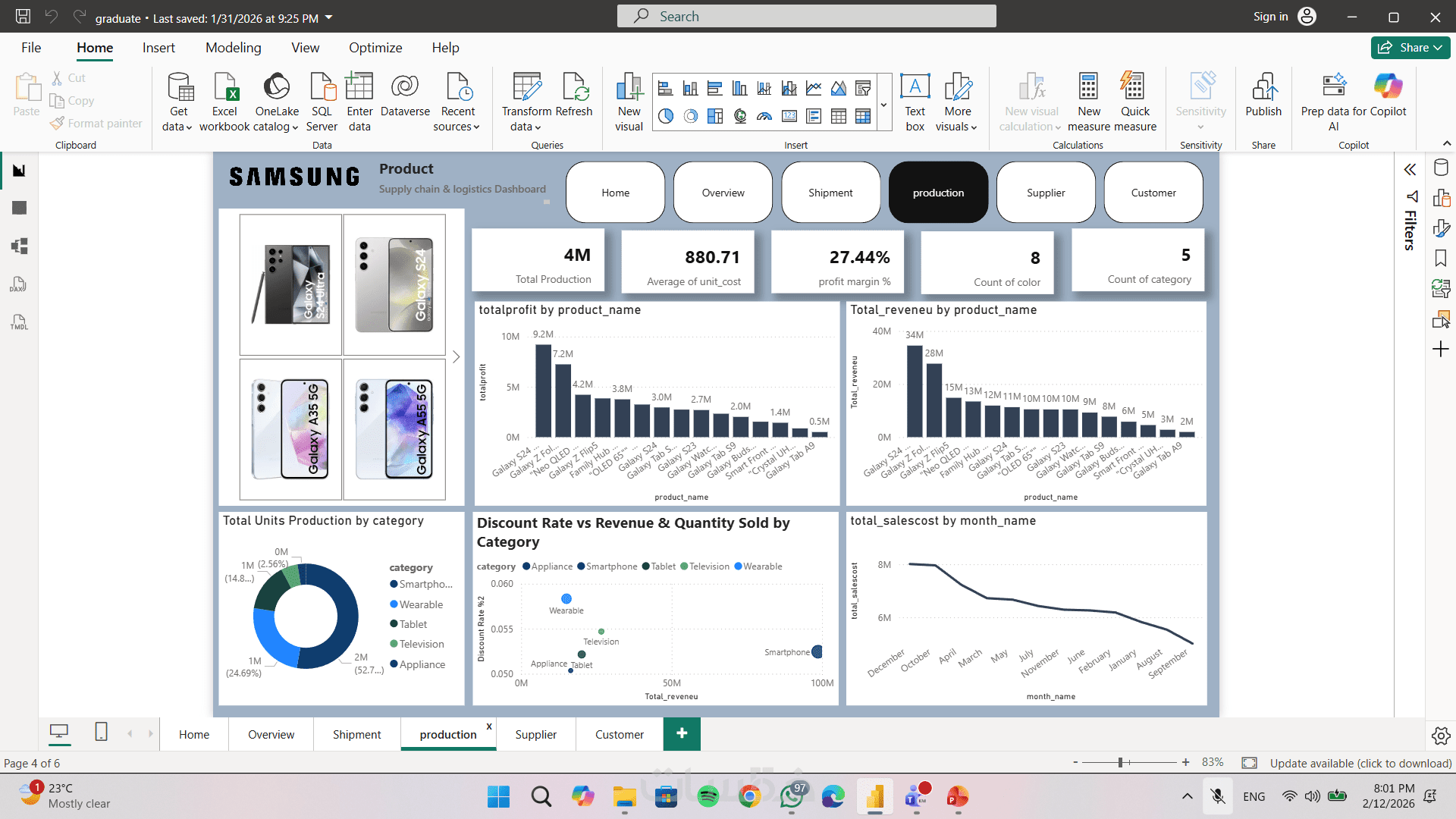This screenshot has width=1456, height=819.
Task: Switch to Table view in left sidebar
Action: pos(20,208)
